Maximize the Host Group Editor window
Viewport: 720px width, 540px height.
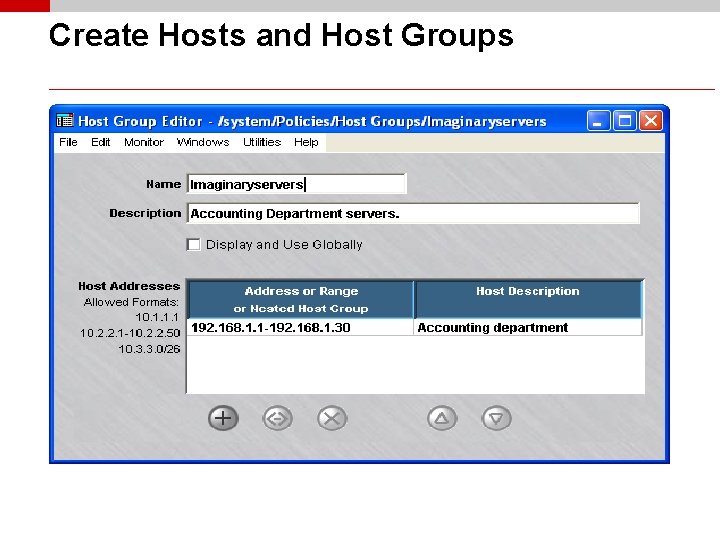624,121
